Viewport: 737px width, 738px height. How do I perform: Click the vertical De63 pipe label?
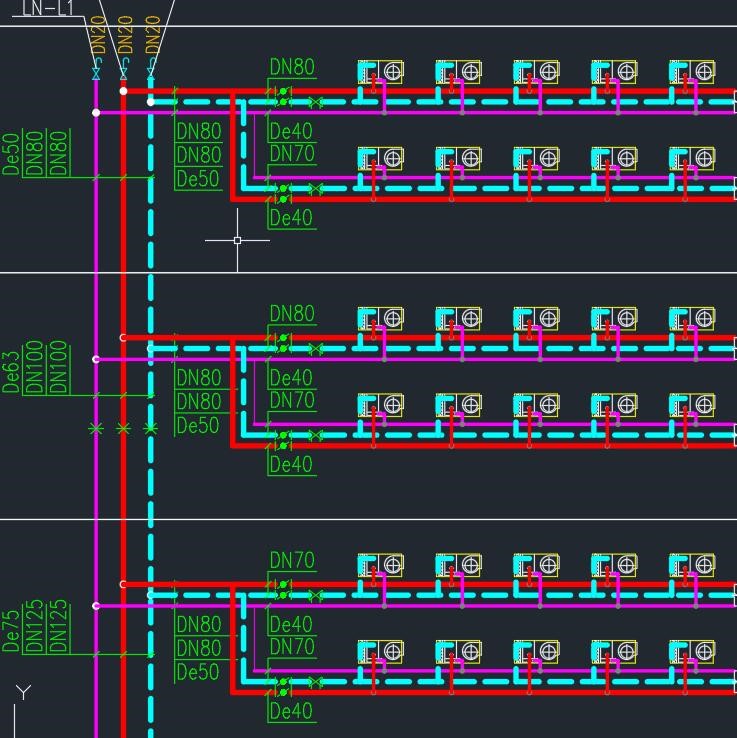tap(12, 371)
